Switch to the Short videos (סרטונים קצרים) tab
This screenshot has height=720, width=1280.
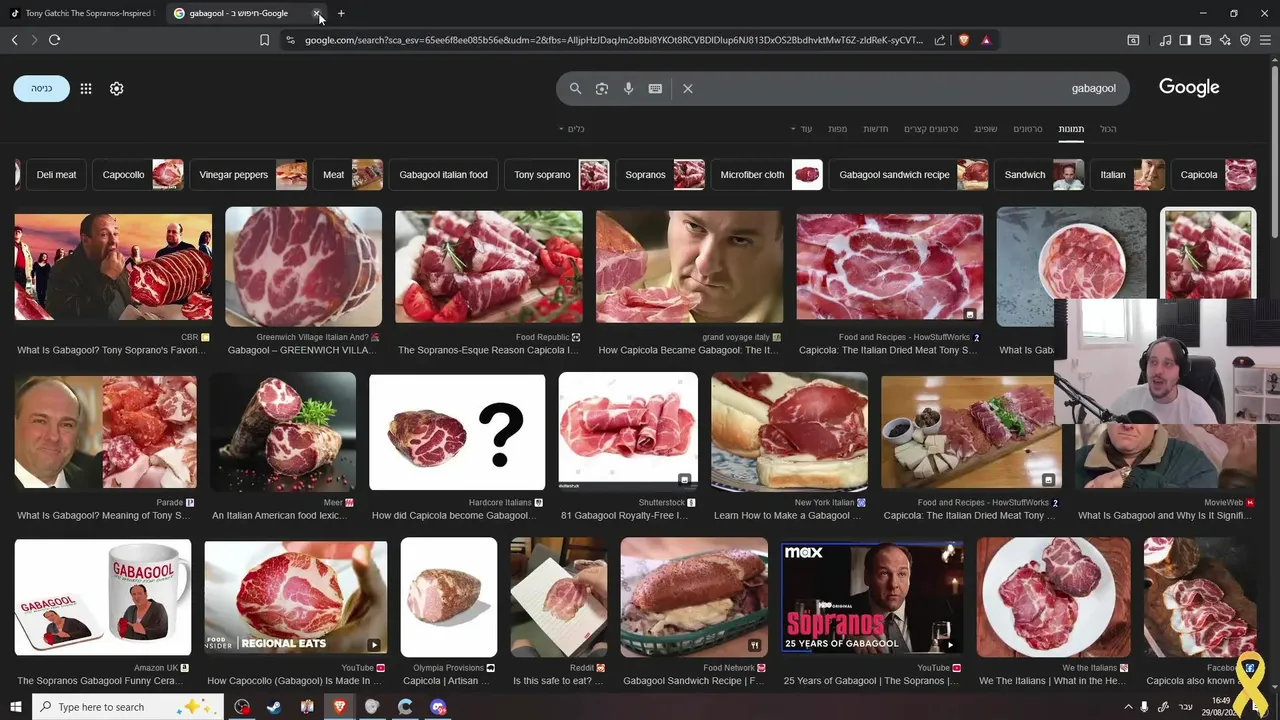point(931,129)
